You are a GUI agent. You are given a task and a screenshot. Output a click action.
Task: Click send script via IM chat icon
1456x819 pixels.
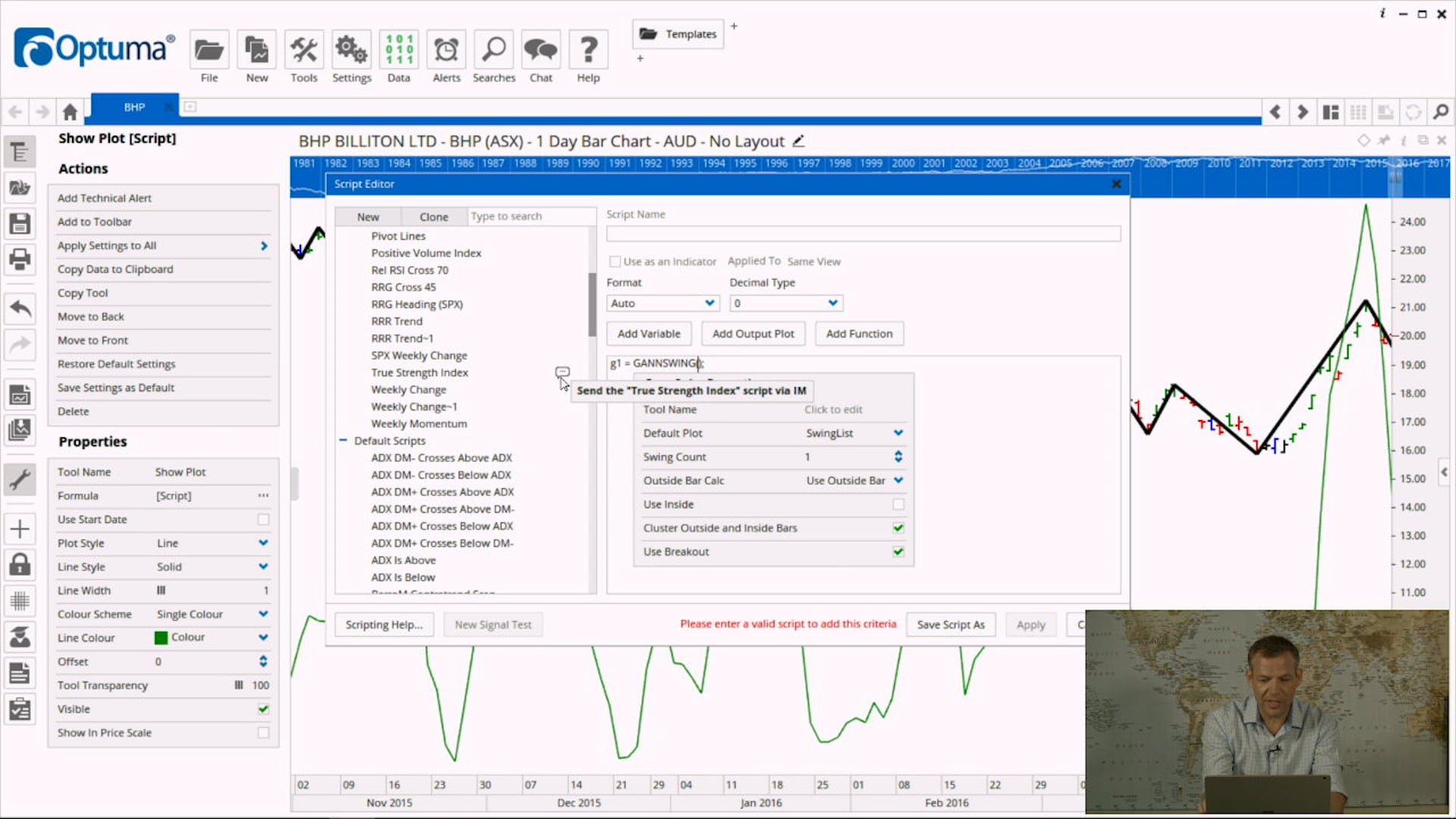562,372
